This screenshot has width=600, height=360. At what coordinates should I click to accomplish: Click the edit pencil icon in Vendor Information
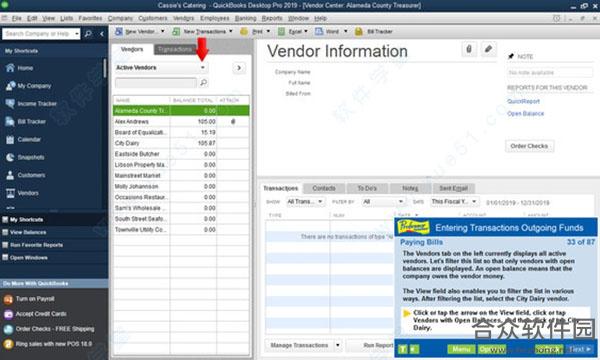[x=488, y=49]
